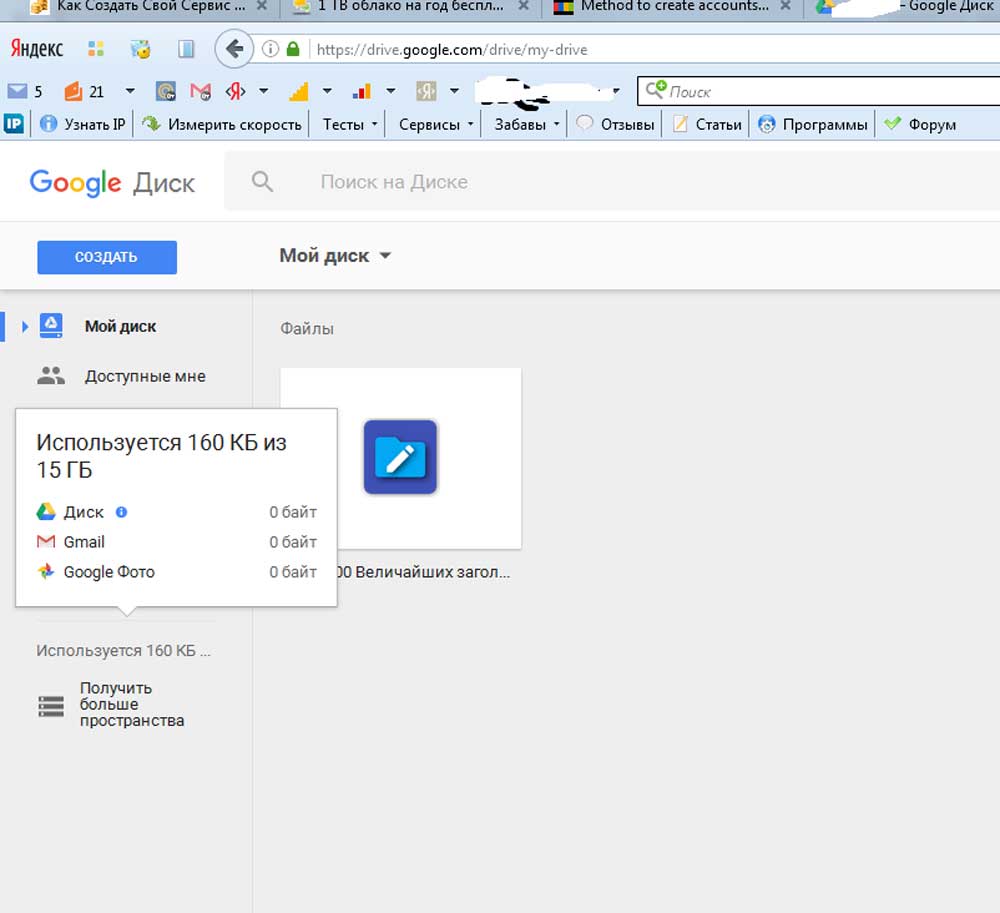Screen dimensions: 1000x913
Task: Open the Yandex logo bookmark
Action: pyautogui.click(x=36, y=49)
